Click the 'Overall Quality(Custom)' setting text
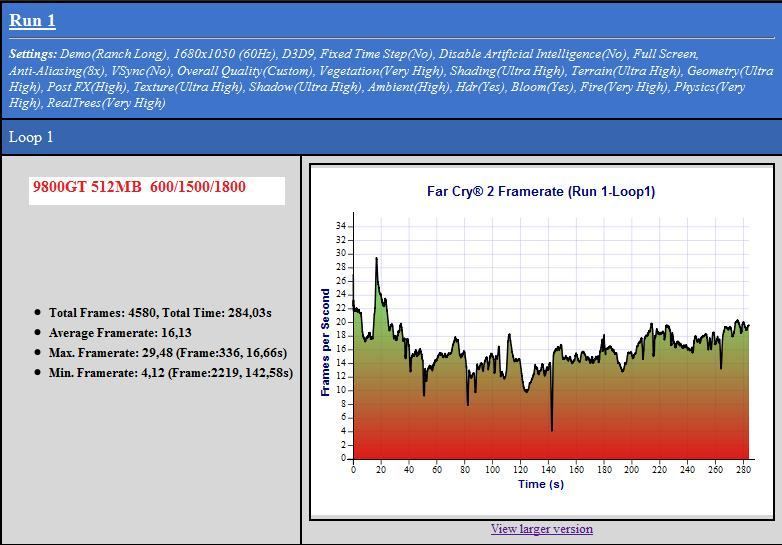Screen dimensions: 782x545 tap(245, 70)
